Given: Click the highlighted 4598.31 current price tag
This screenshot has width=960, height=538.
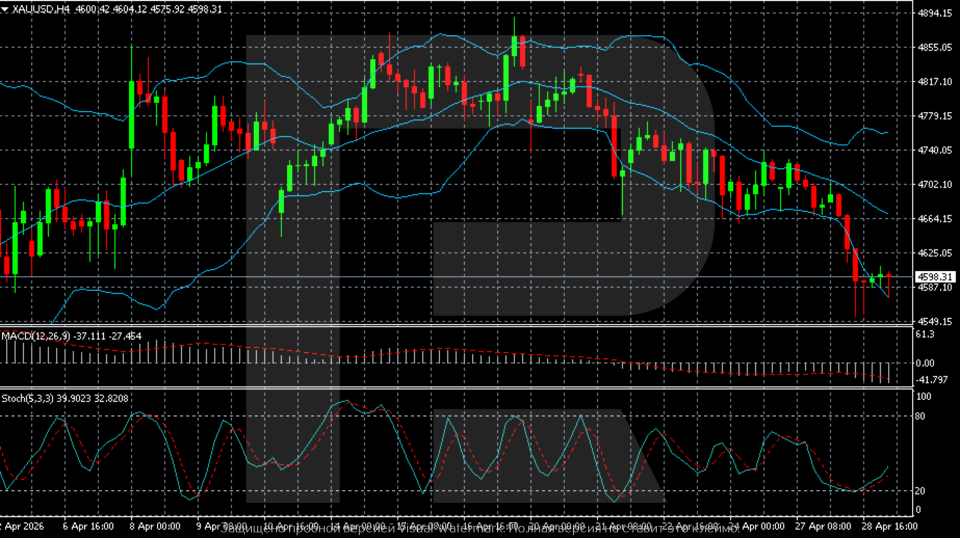Looking at the screenshot, I should click(932, 276).
